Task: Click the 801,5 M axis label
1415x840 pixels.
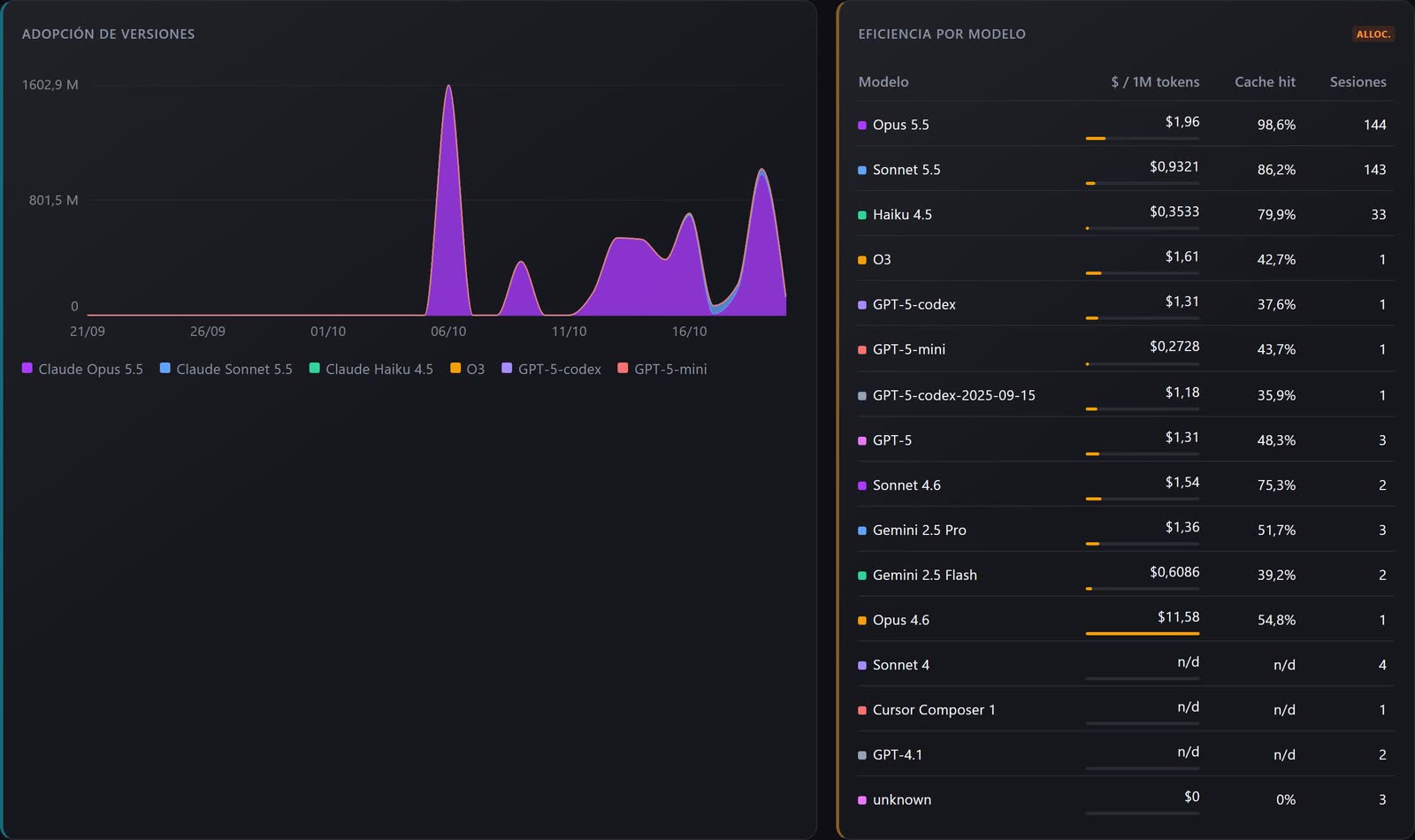Action: pos(53,200)
